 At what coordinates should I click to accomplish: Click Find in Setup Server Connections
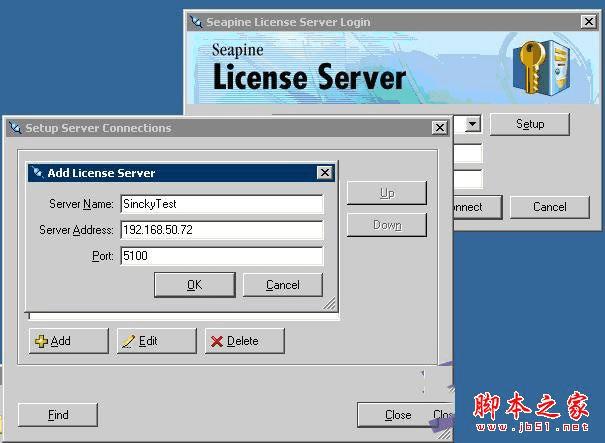tap(58, 415)
